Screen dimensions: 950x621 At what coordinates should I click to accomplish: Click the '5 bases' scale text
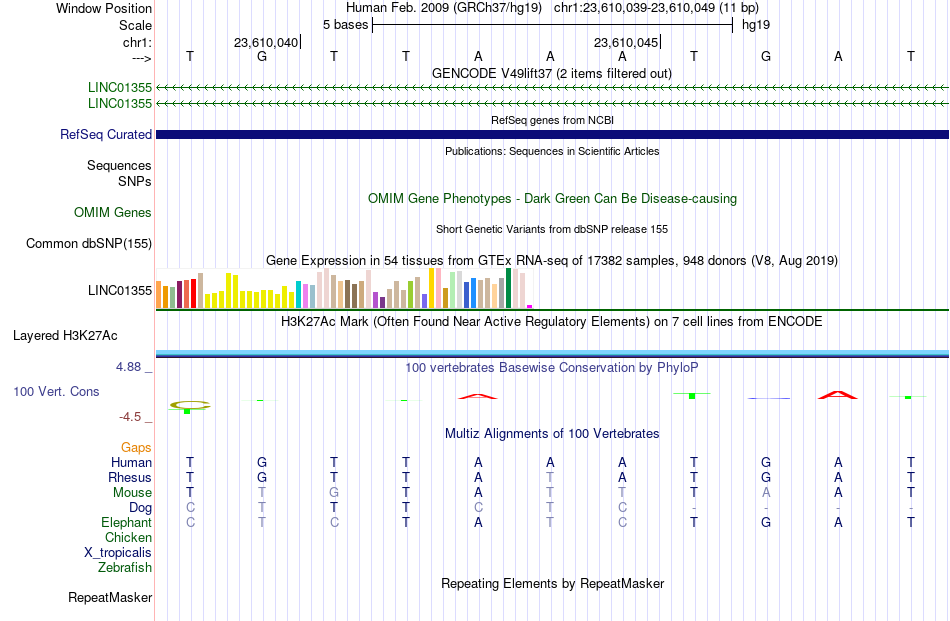pos(345,25)
